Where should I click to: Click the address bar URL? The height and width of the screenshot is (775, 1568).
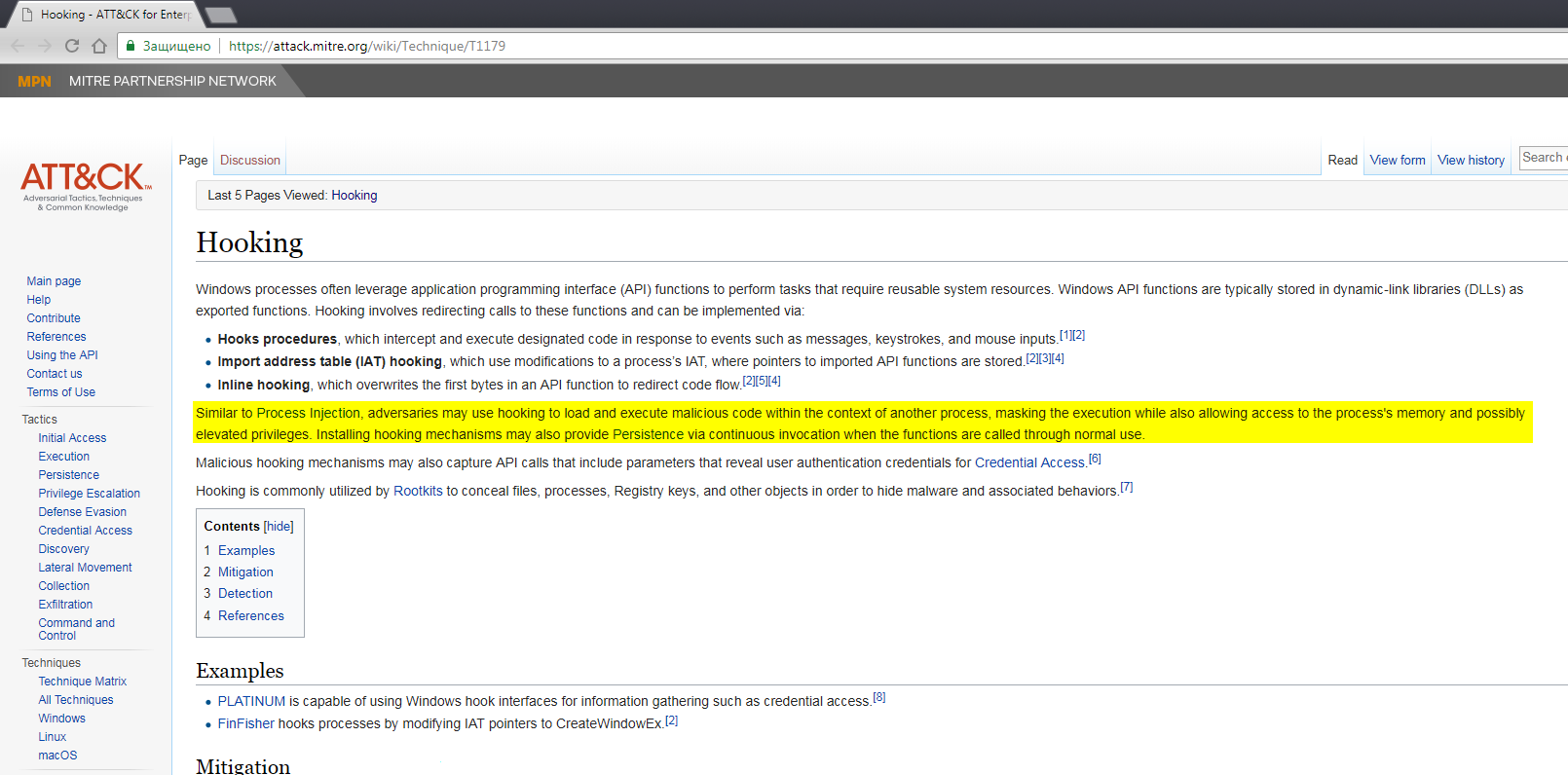click(x=367, y=46)
